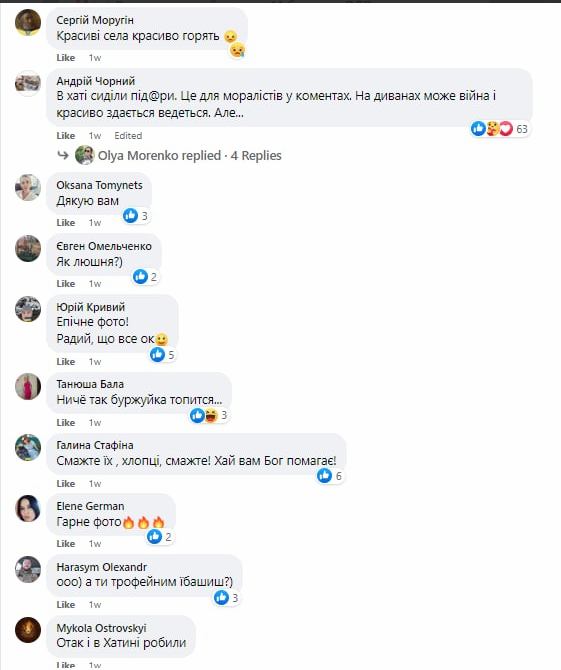Like Сергій Моругін's comment
The image size is (561, 670).
pos(66,58)
